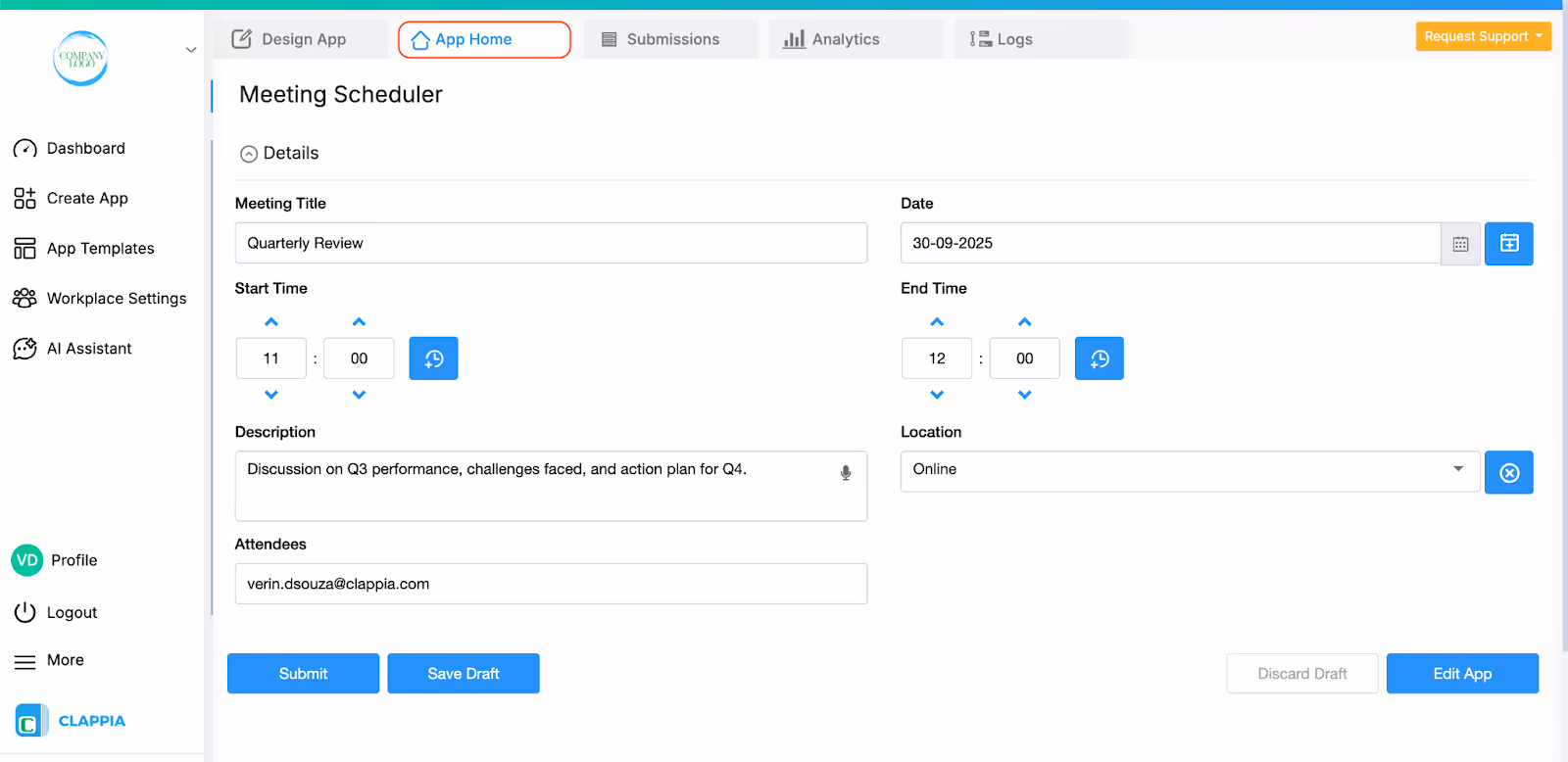Click the Attendees email field
The image size is (1568, 762).
coord(551,584)
